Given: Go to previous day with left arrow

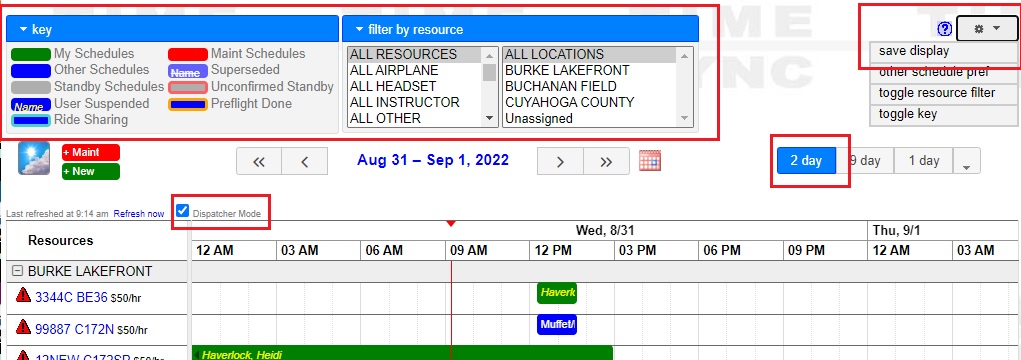Looking at the screenshot, I should (305, 161).
